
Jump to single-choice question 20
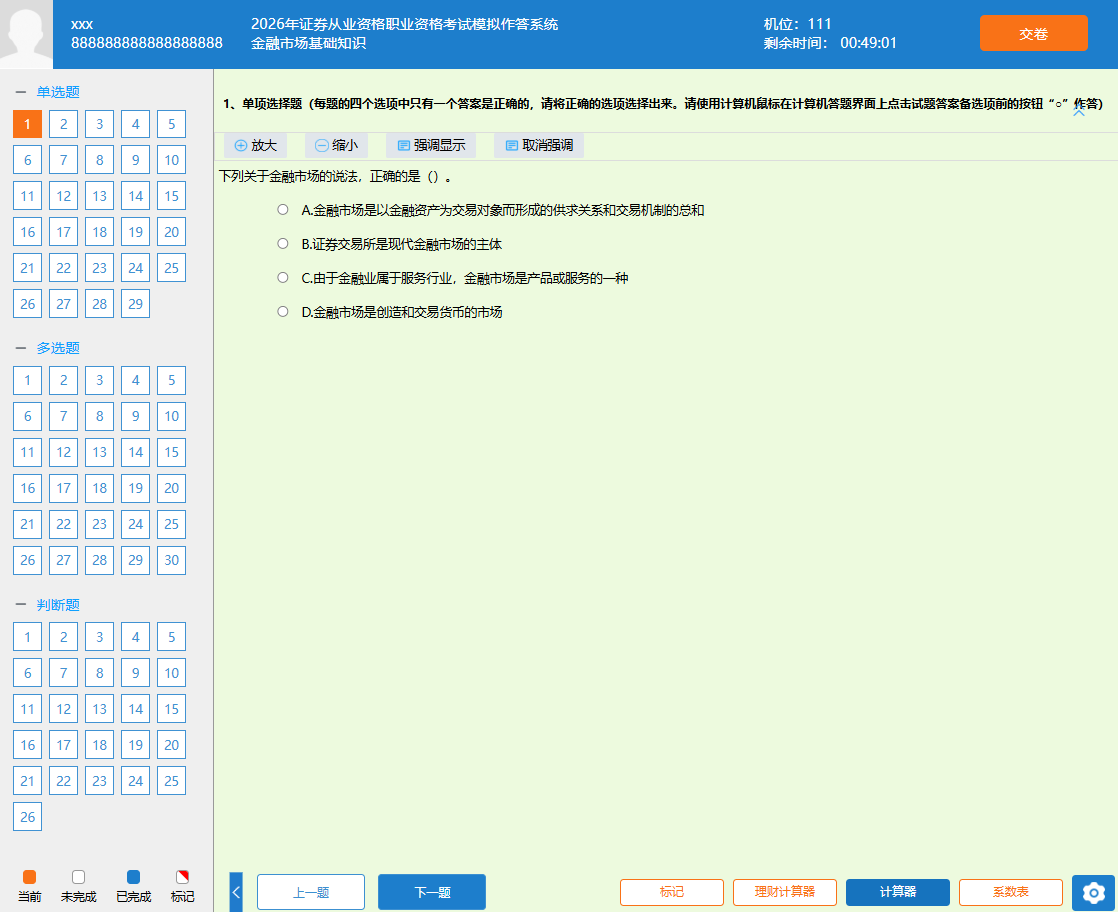(172, 232)
